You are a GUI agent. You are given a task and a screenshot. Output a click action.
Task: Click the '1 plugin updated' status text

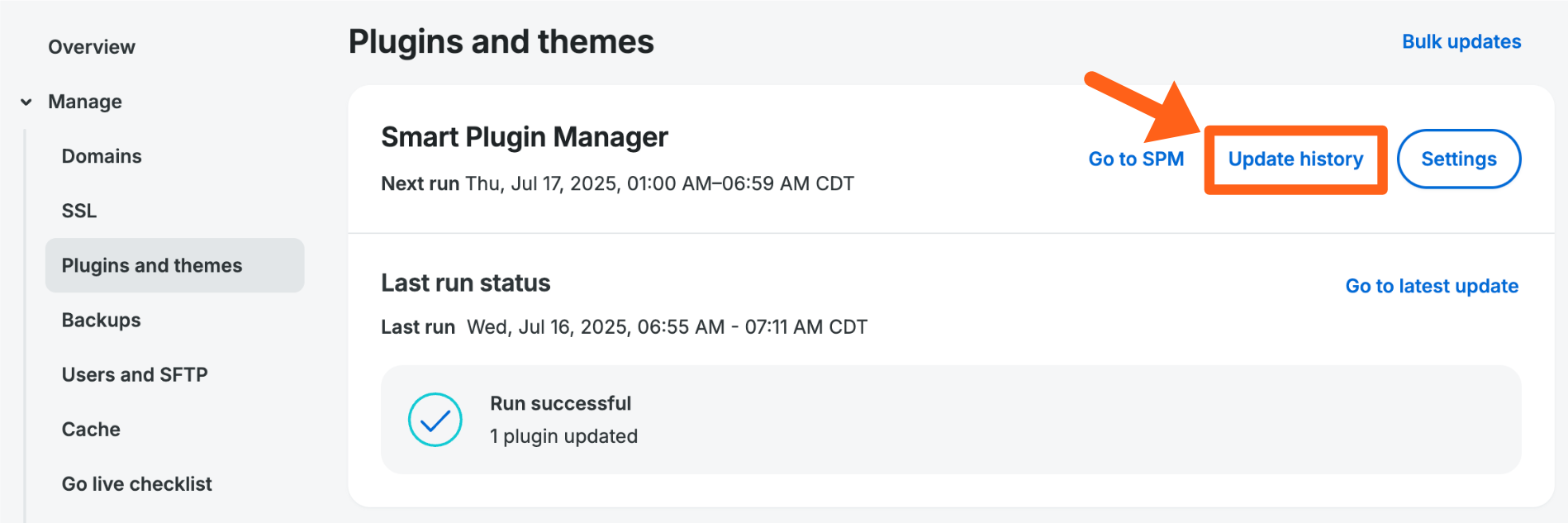(563, 436)
